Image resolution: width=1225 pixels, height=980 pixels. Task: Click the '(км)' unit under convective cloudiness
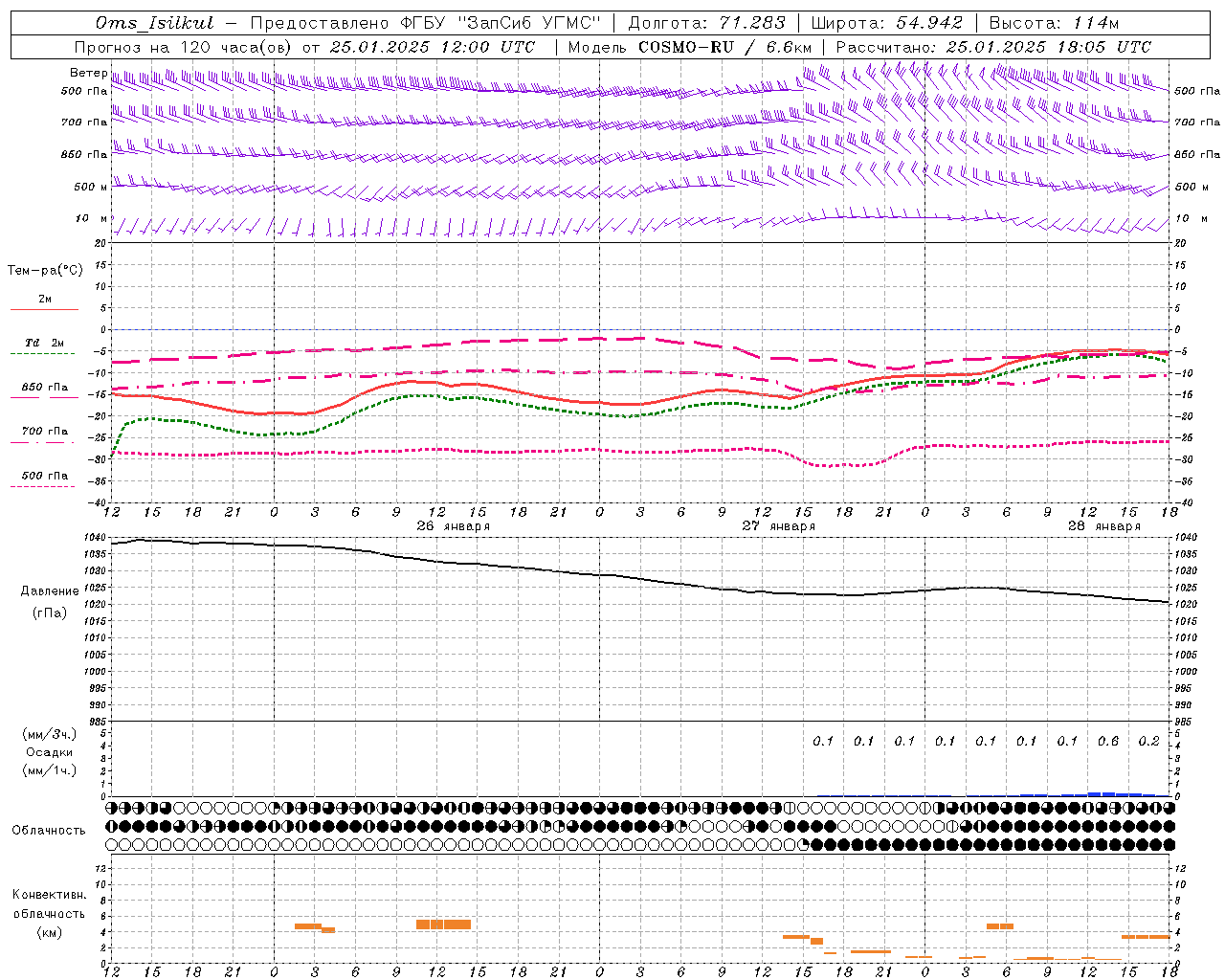pos(49,932)
